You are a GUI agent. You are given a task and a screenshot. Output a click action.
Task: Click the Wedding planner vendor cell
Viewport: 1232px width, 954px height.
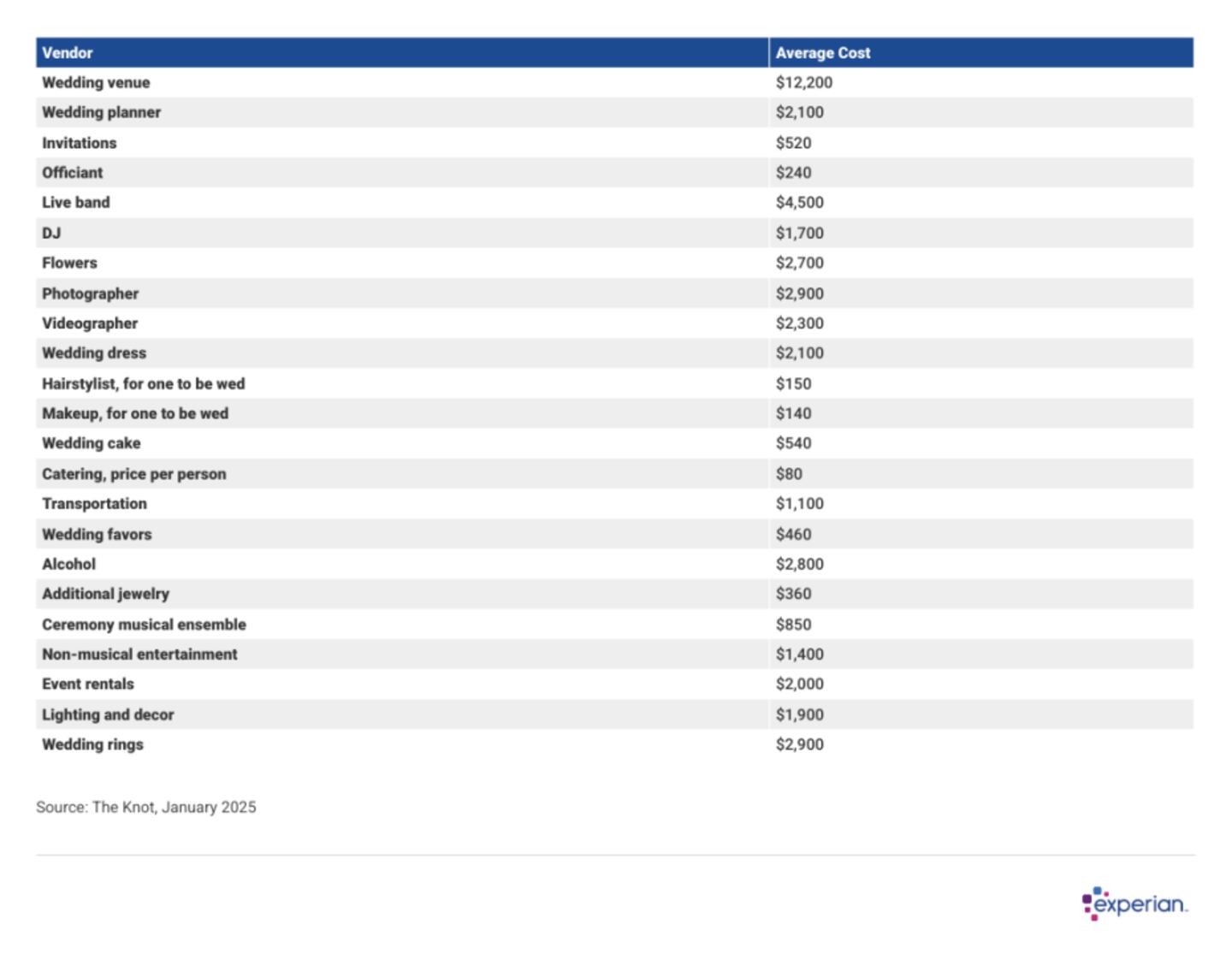point(101,112)
